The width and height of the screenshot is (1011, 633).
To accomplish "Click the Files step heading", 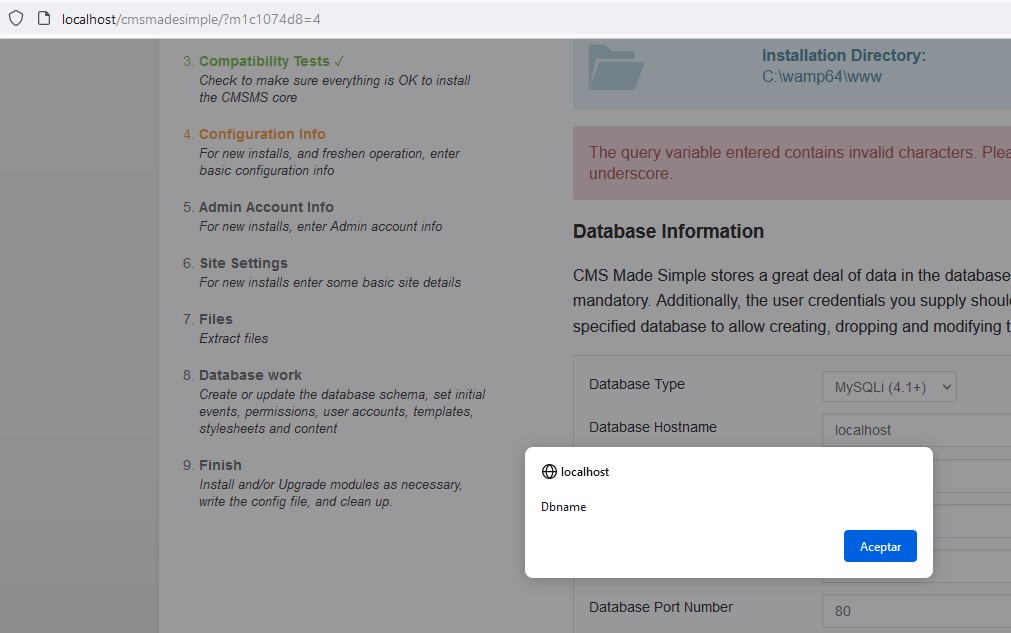I will click(x=215, y=319).
